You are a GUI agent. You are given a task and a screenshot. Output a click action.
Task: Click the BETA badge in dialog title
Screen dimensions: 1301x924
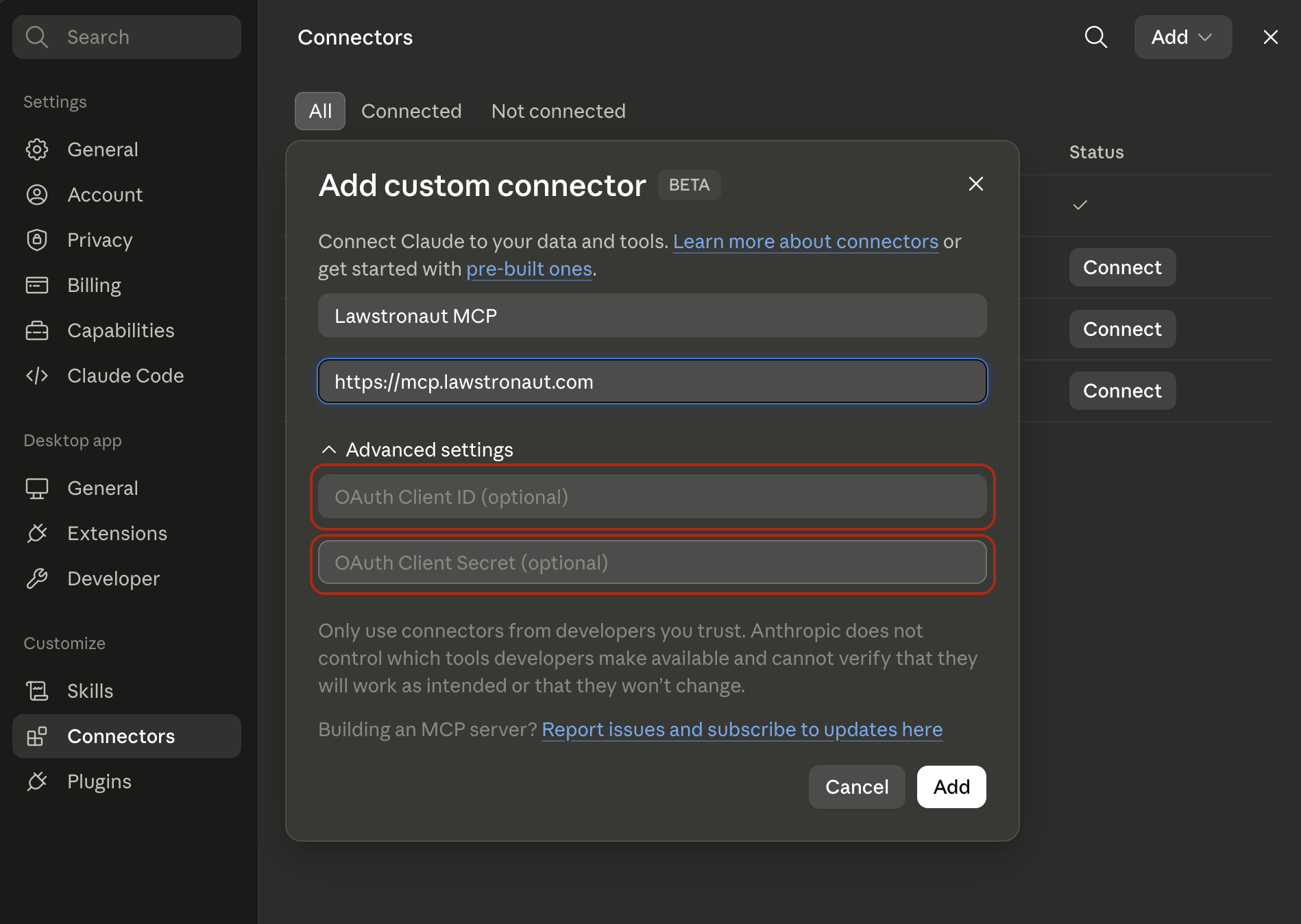pyautogui.click(x=689, y=185)
